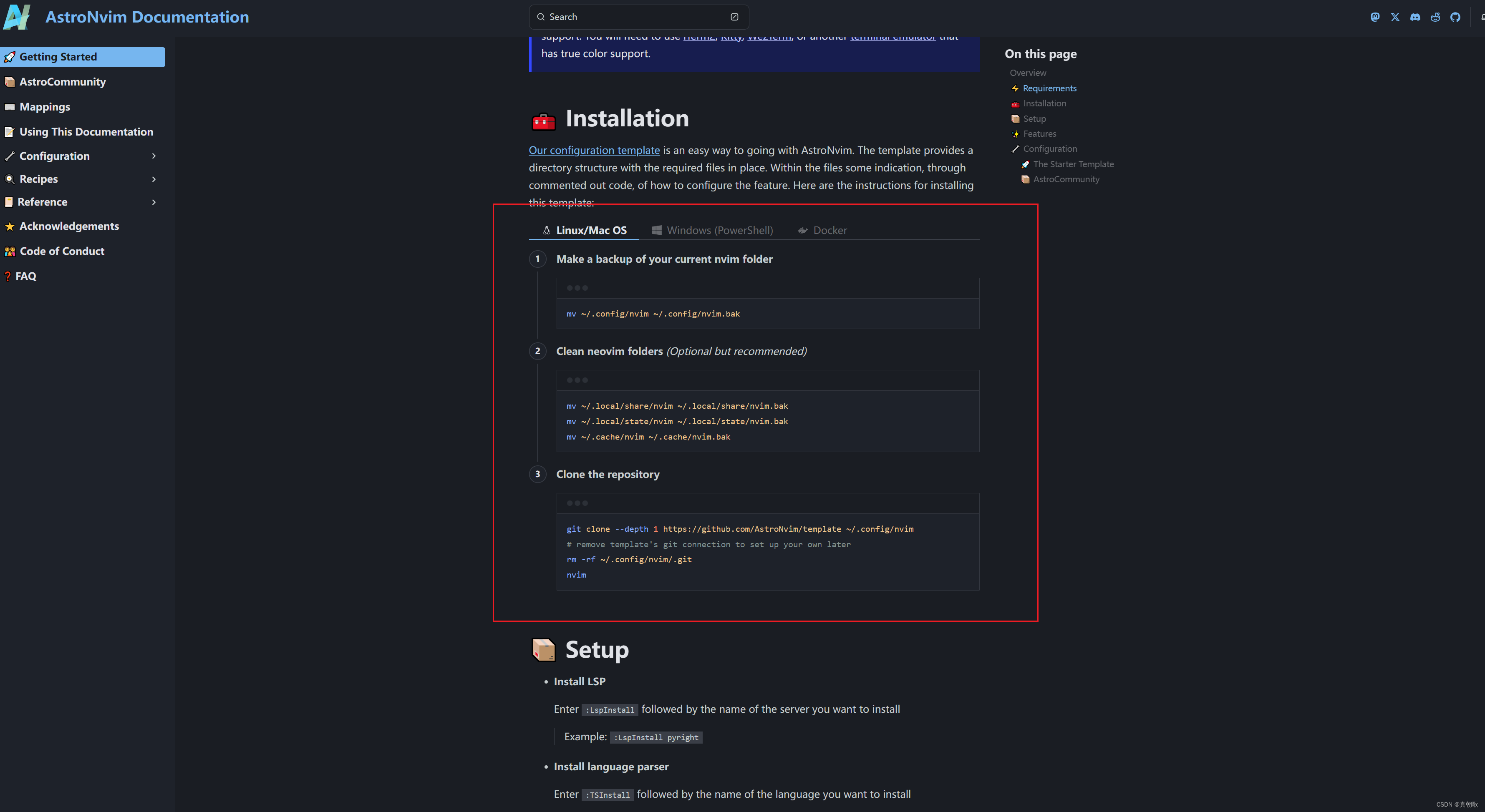Open the 'Our configuration template' link
1485x812 pixels.
(x=594, y=151)
